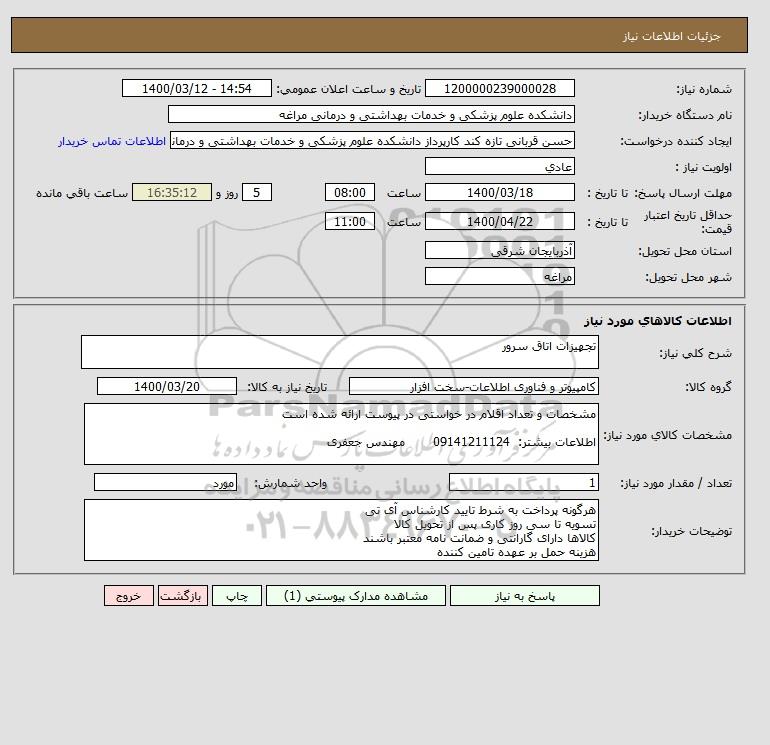Click the remaining days field 5

(256, 193)
